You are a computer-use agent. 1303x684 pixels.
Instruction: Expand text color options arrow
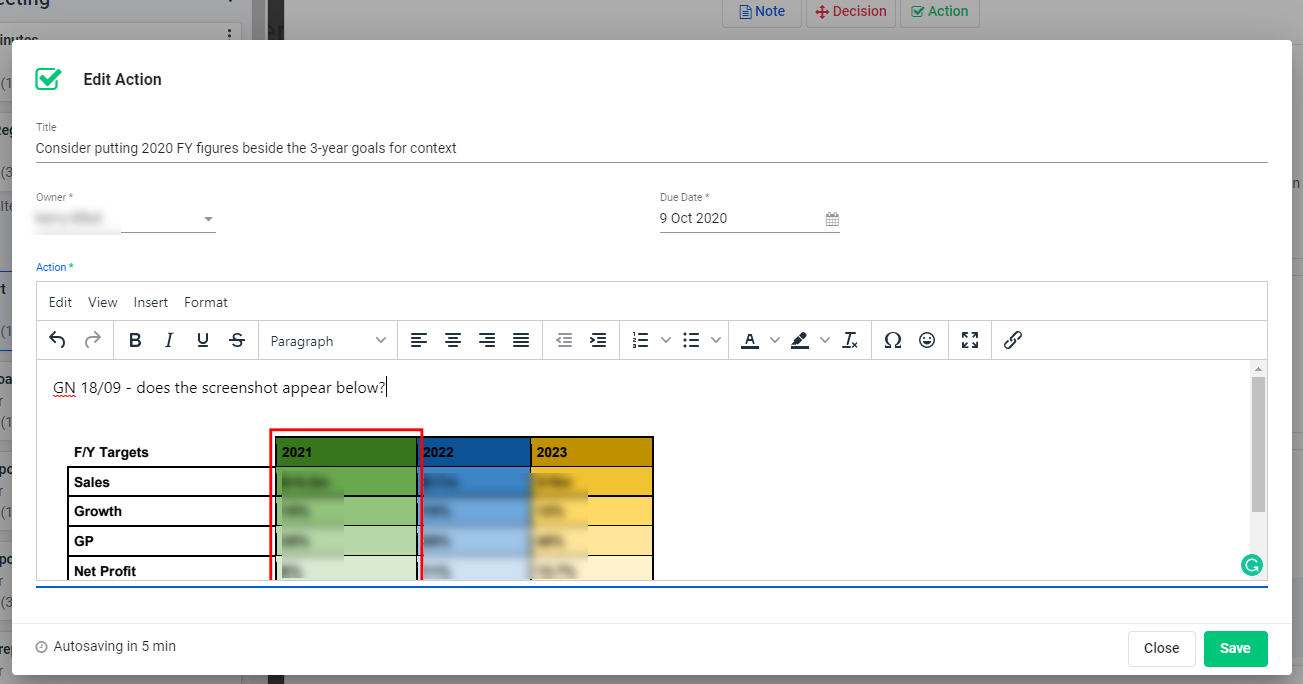(775, 341)
